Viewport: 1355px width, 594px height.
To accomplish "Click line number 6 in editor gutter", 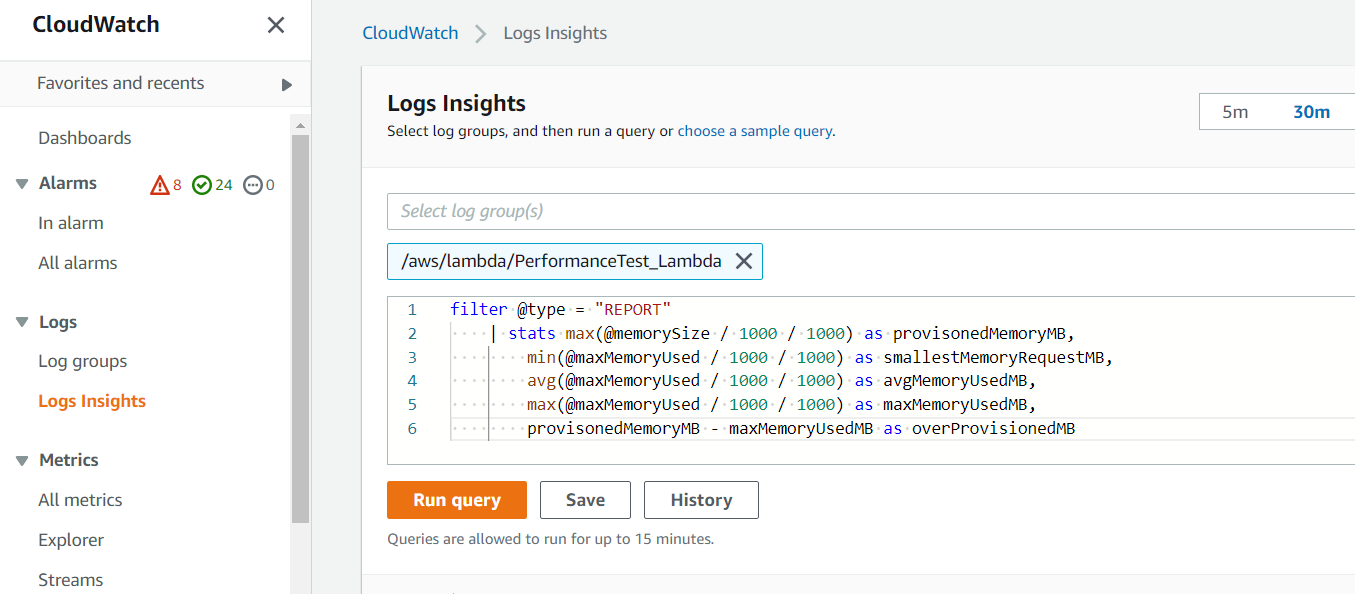I will tap(412, 429).
